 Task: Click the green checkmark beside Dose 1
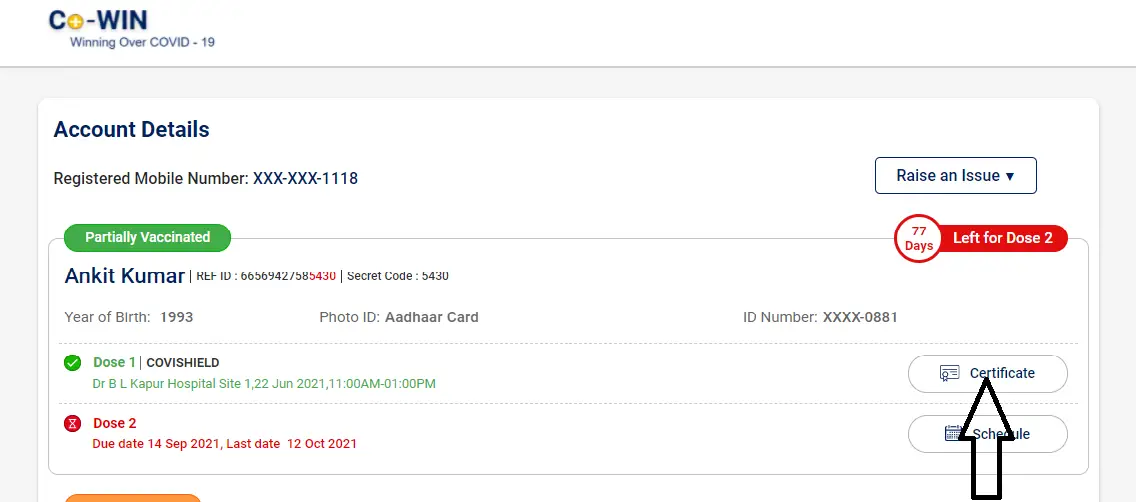coord(72,363)
